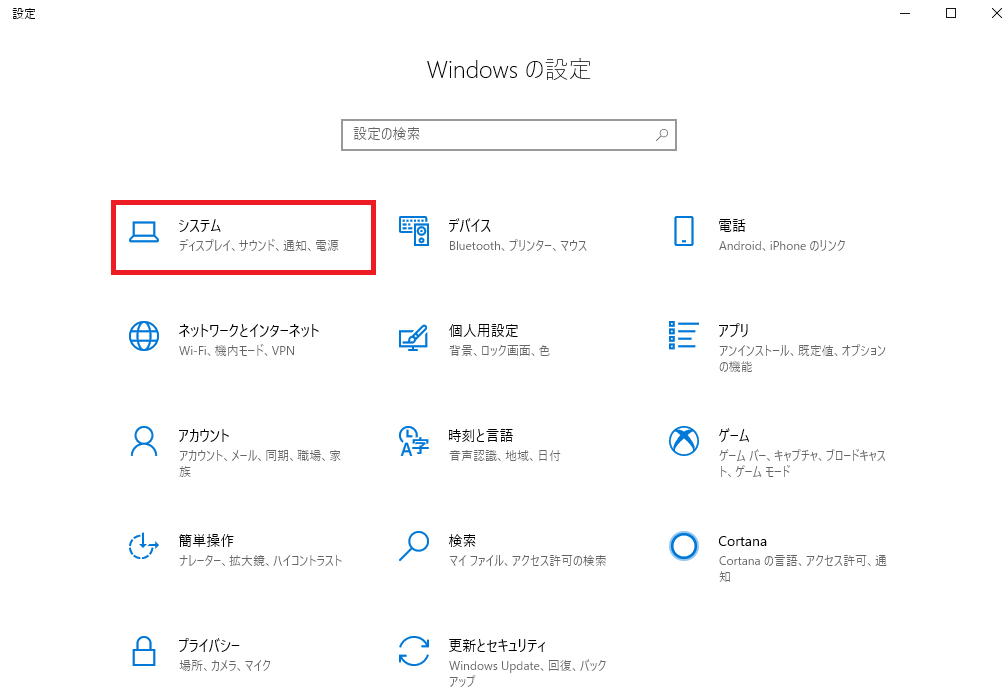Open the 検索 category title

coord(462,541)
